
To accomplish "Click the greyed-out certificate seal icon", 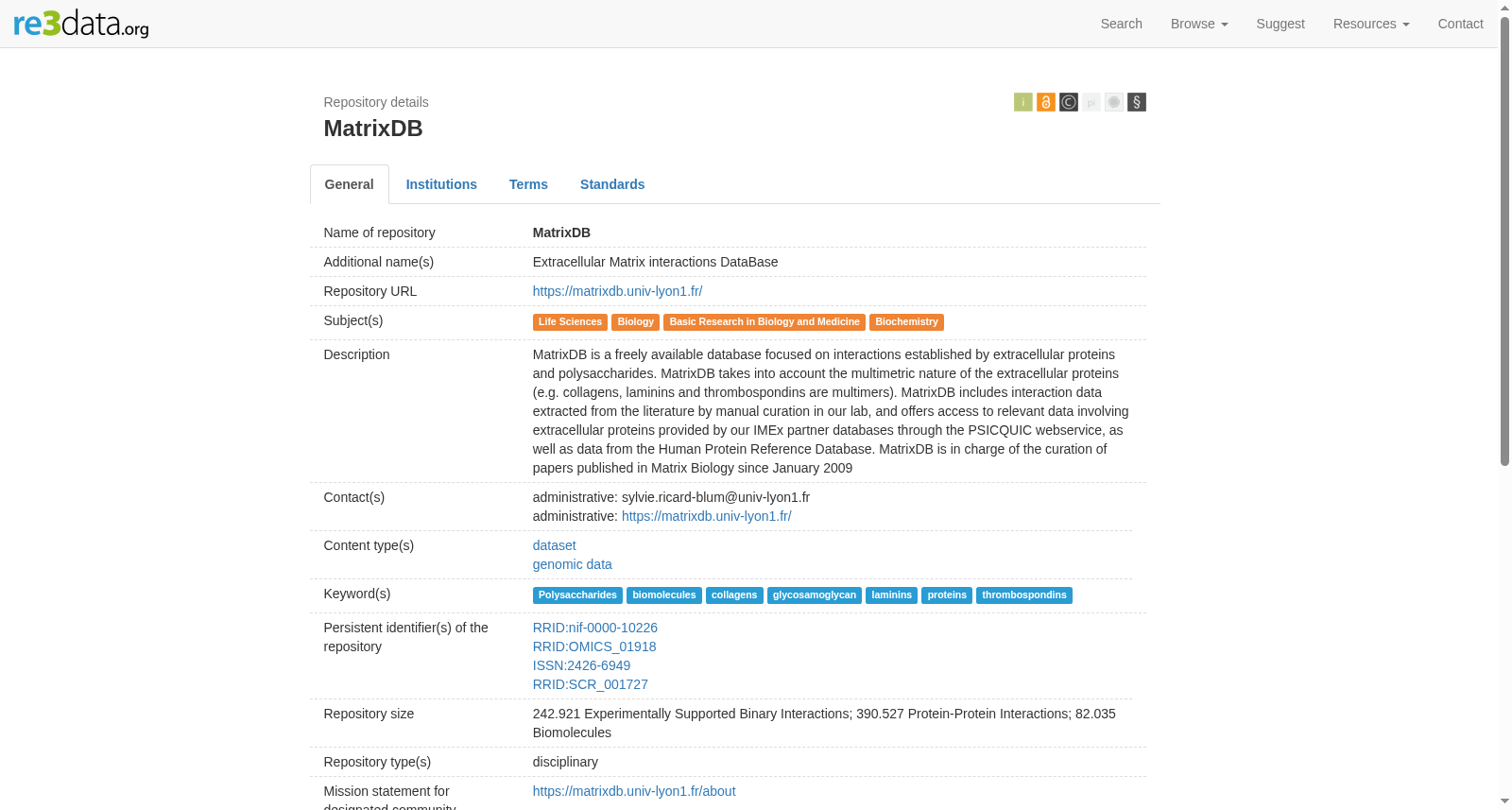I will (x=1113, y=102).
